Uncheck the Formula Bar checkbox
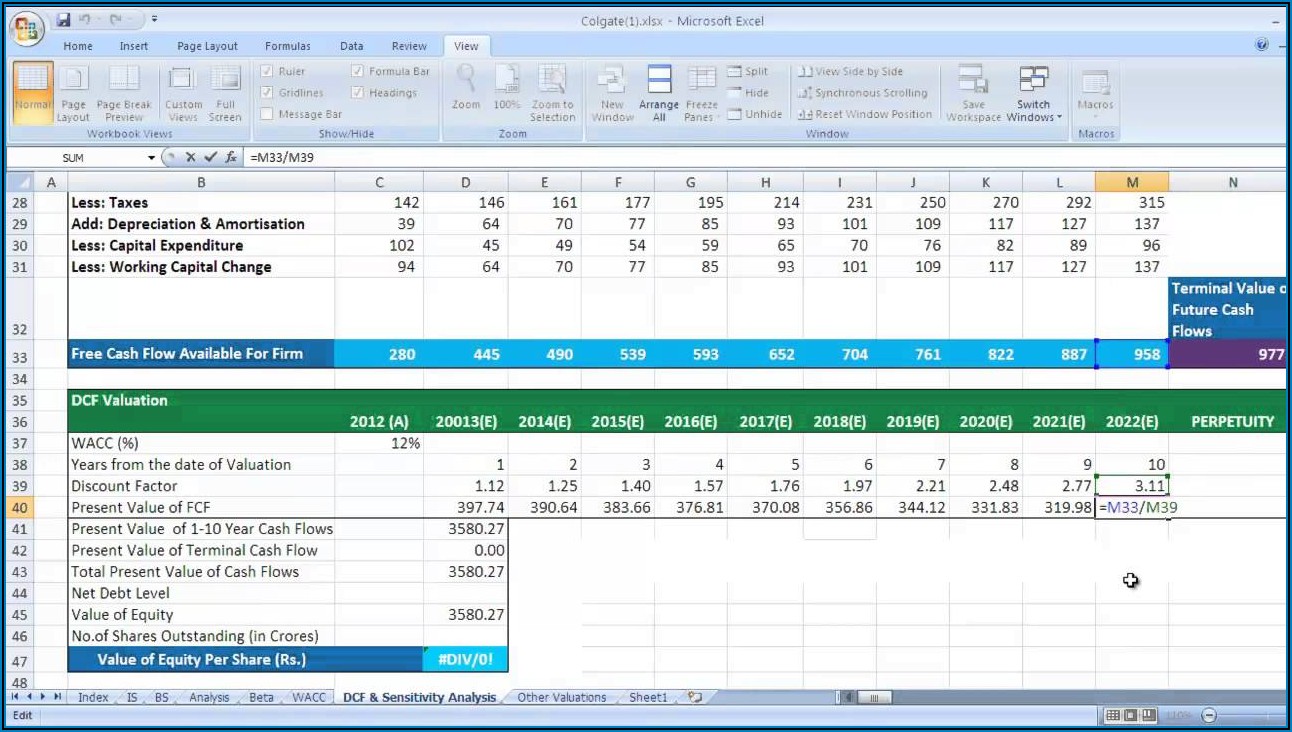 pos(358,72)
